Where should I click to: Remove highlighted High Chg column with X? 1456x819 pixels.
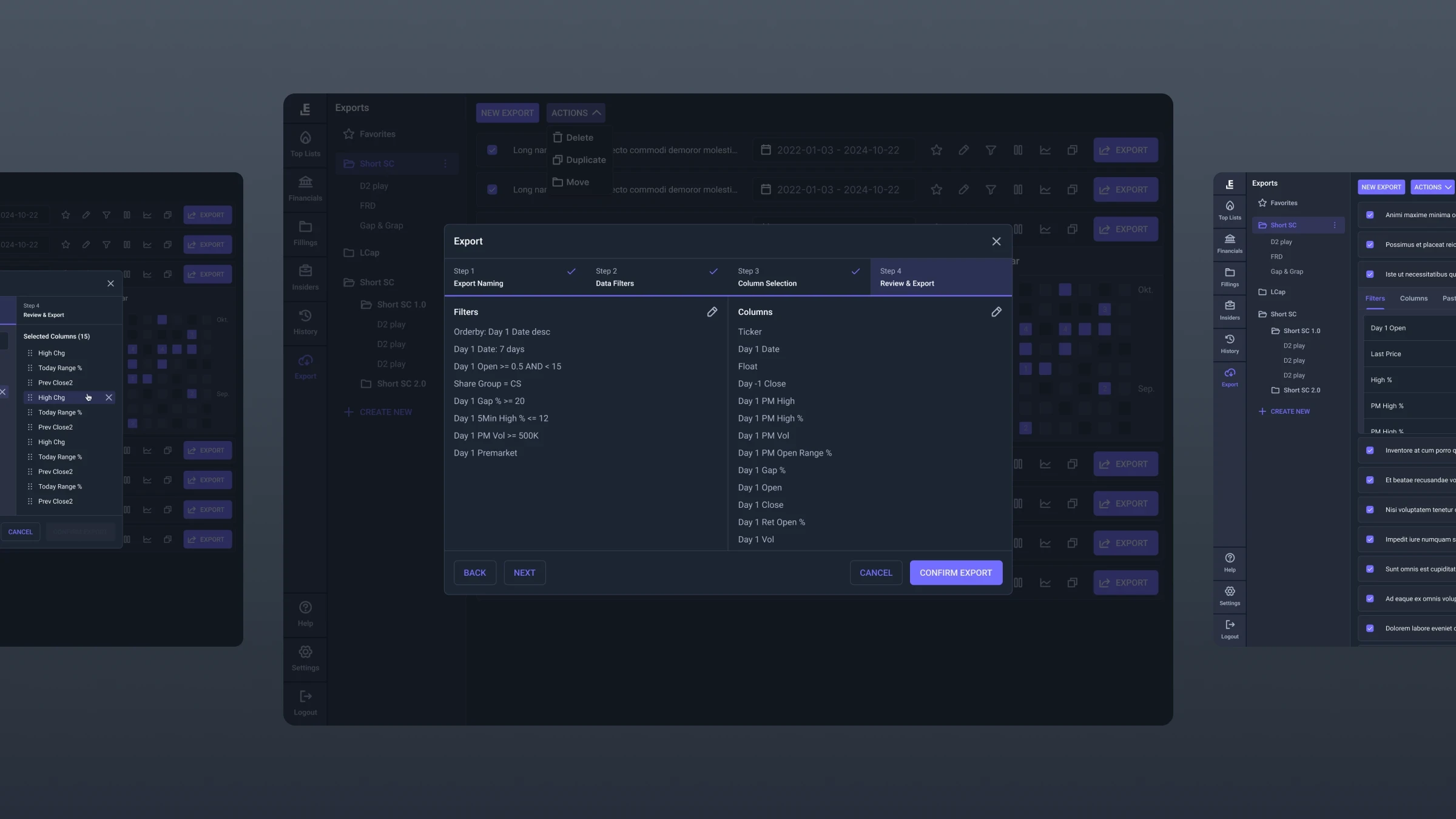point(109,397)
